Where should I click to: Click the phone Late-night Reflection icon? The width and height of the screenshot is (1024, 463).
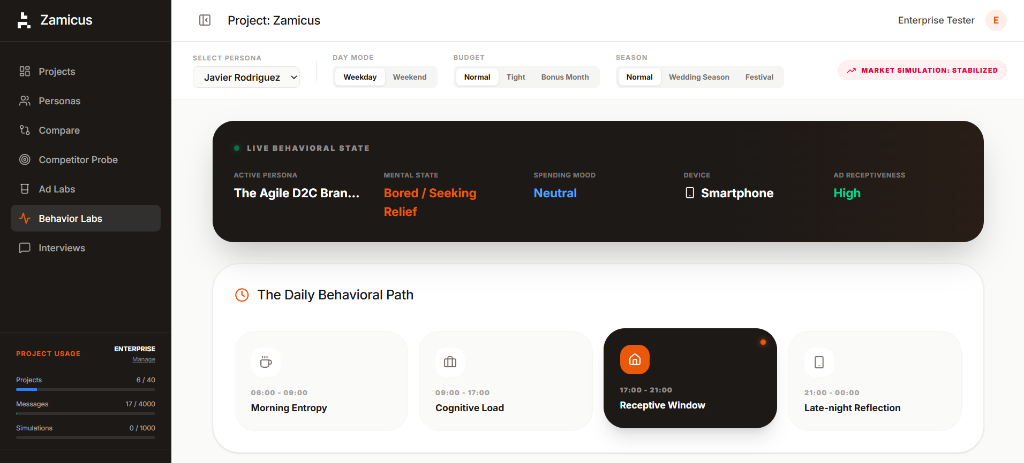819,362
